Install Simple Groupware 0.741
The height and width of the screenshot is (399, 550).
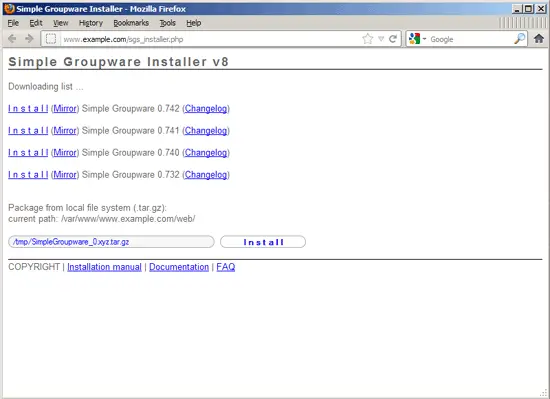28,130
